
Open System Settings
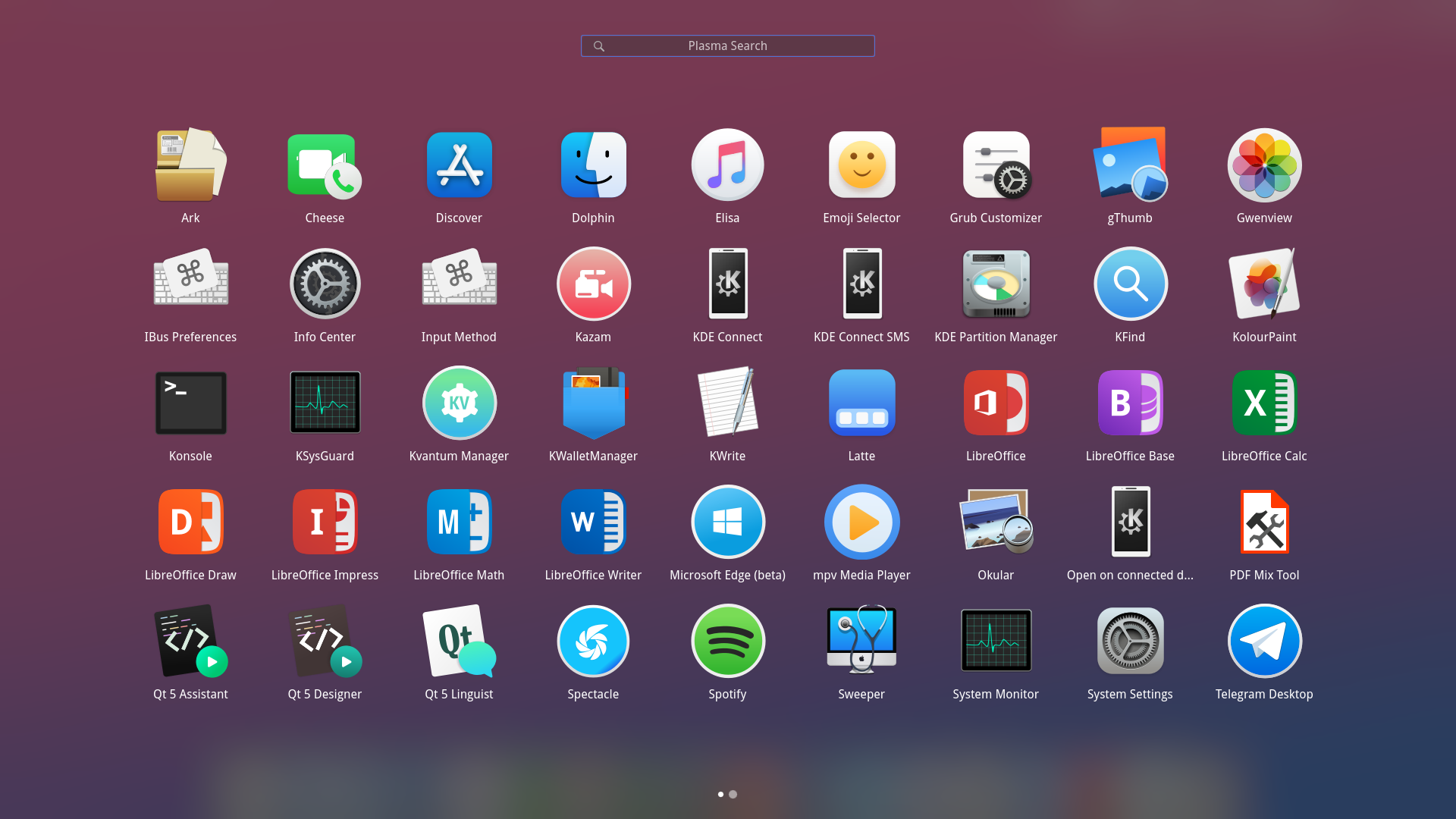pyautogui.click(x=1130, y=641)
